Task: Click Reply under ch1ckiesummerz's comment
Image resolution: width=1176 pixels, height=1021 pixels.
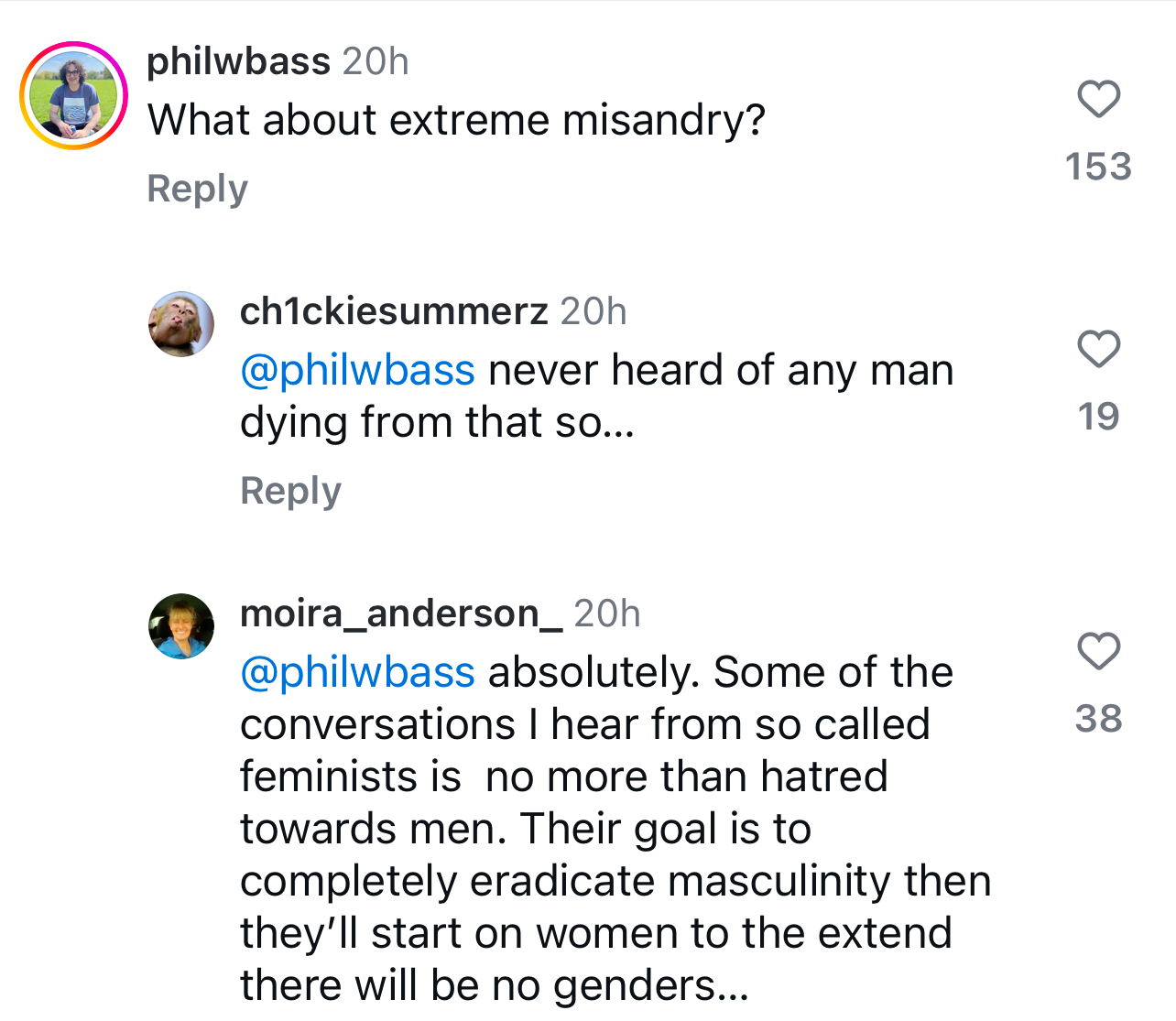Action: (290, 491)
